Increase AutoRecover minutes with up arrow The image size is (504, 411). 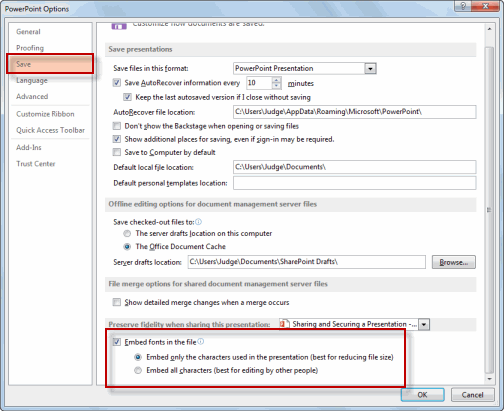pos(276,80)
